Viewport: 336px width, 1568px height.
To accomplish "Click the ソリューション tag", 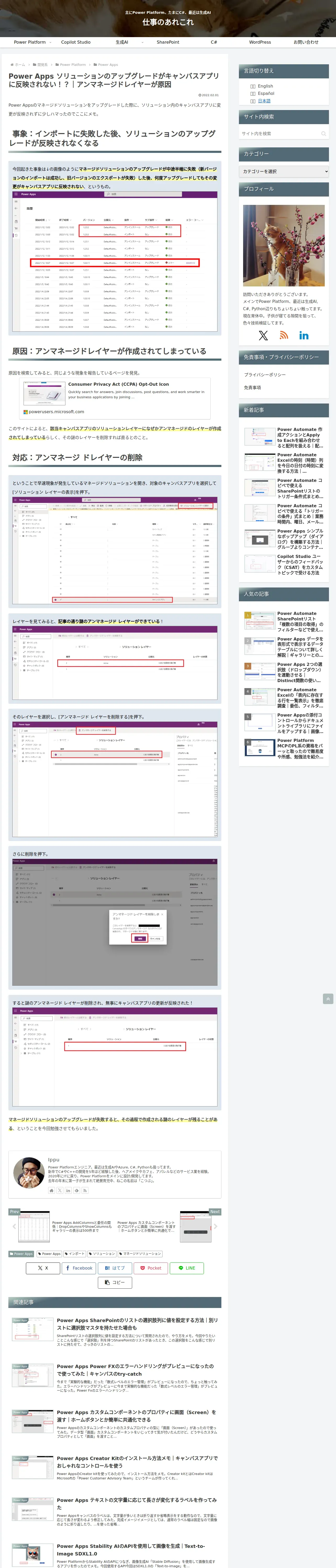I will pos(102,1253).
